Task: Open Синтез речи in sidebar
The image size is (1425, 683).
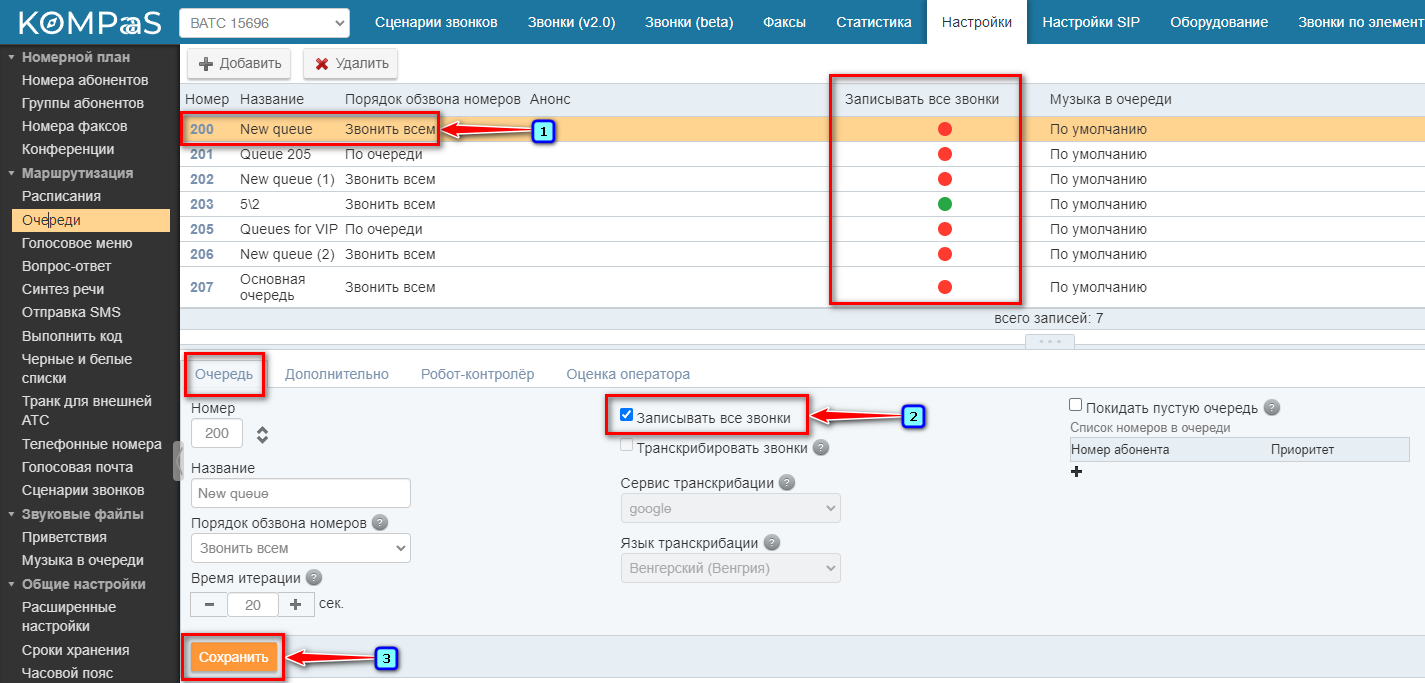Action: [63, 289]
